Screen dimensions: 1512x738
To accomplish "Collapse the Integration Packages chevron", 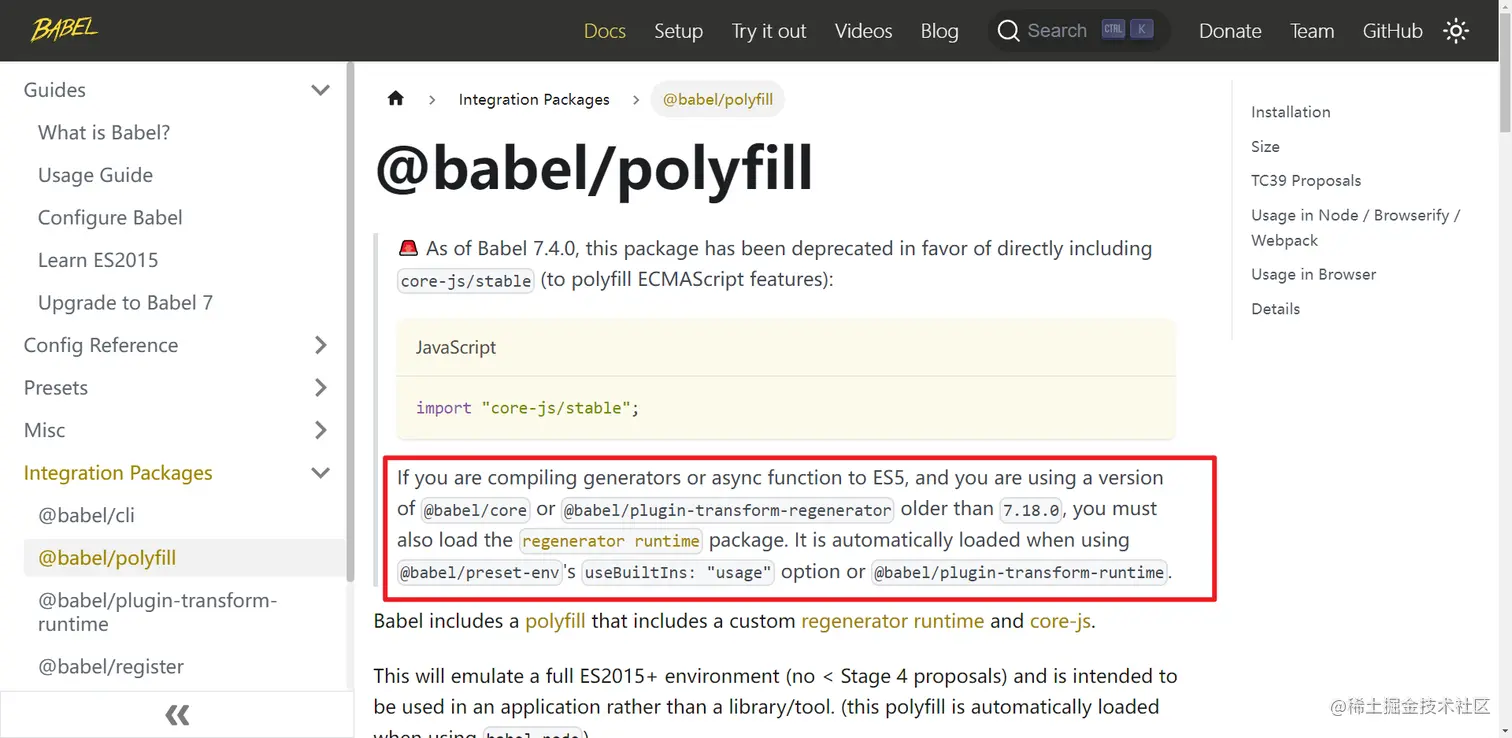I will pos(320,473).
